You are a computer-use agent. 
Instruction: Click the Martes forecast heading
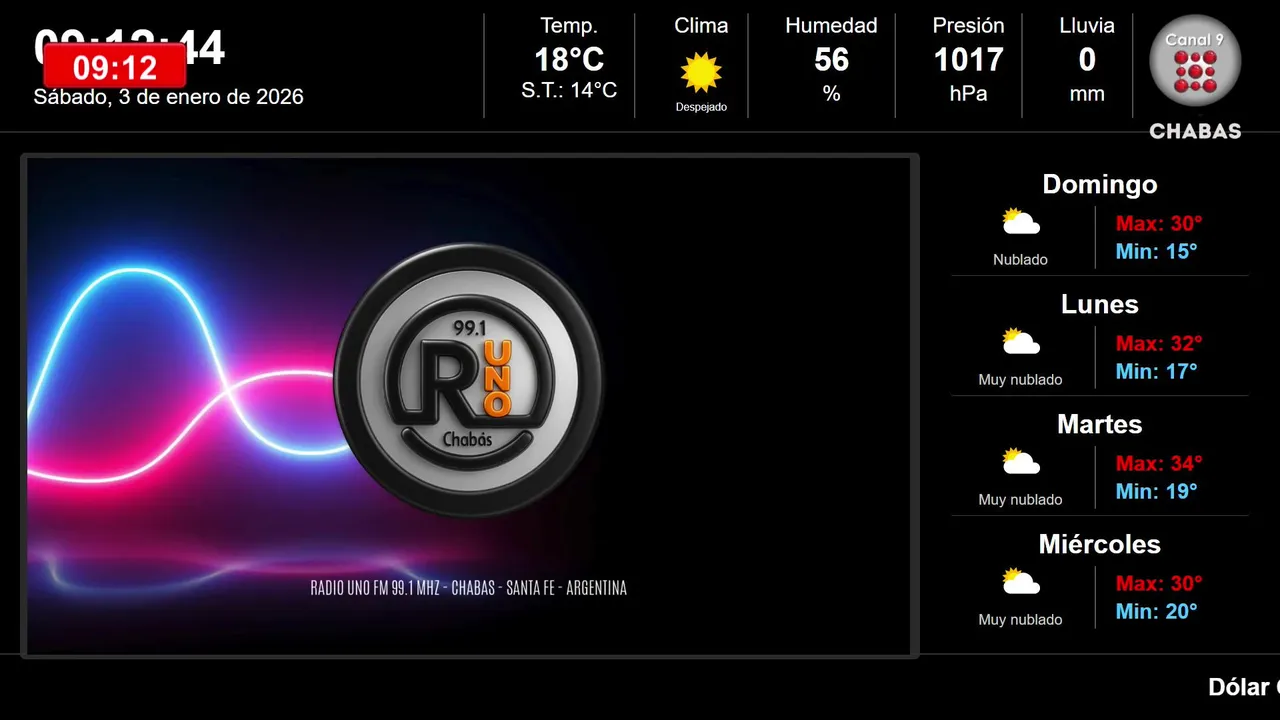[1100, 424]
